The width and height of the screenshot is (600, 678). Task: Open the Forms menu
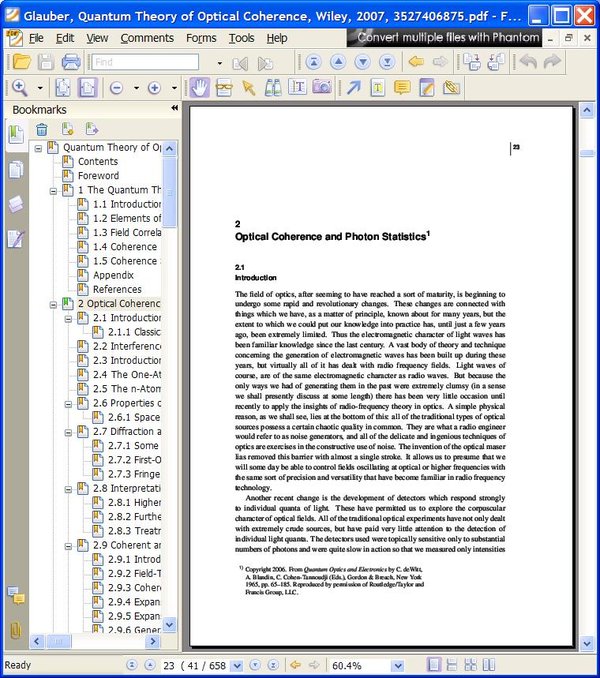coord(201,38)
